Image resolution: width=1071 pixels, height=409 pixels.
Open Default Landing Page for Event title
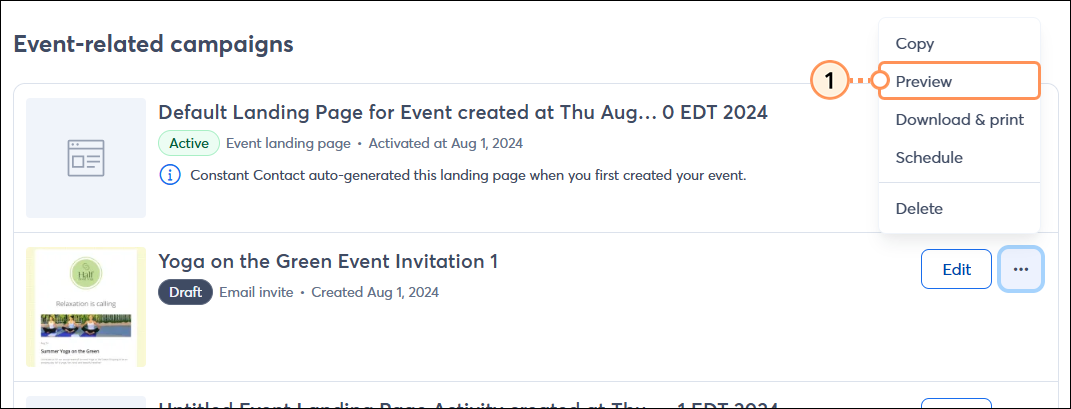pos(463,112)
